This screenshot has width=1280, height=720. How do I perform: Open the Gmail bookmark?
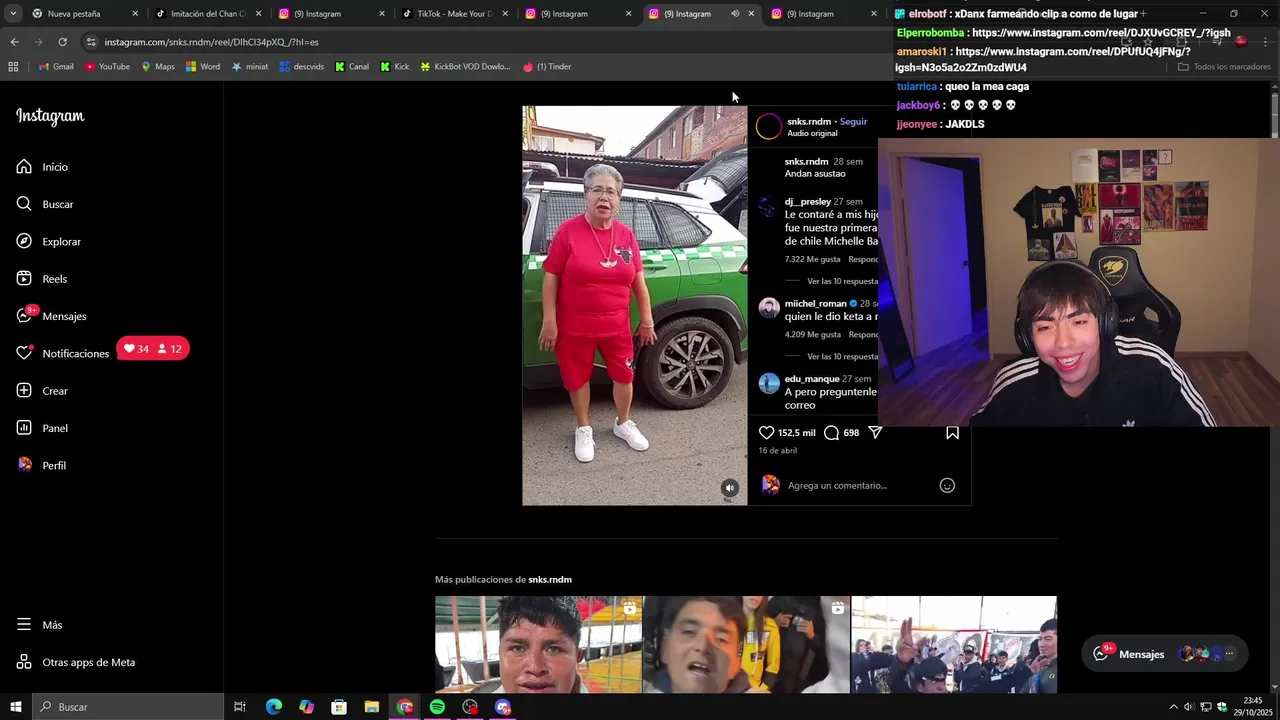(x=56, y=67)
